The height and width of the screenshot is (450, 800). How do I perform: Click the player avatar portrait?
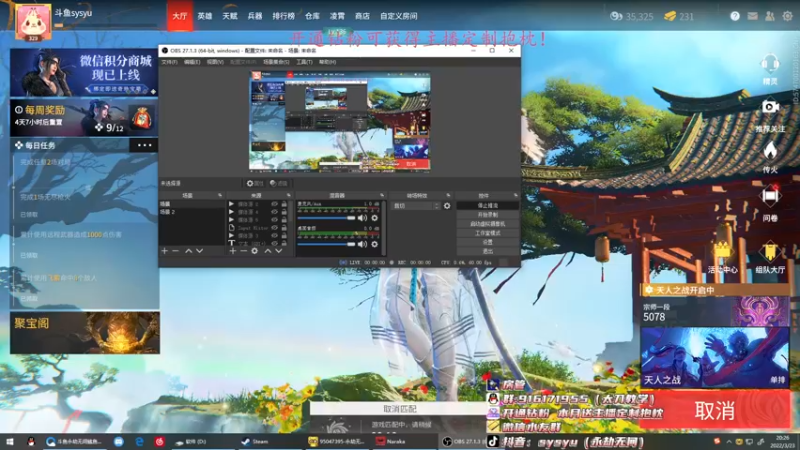[x=33, y=22]
